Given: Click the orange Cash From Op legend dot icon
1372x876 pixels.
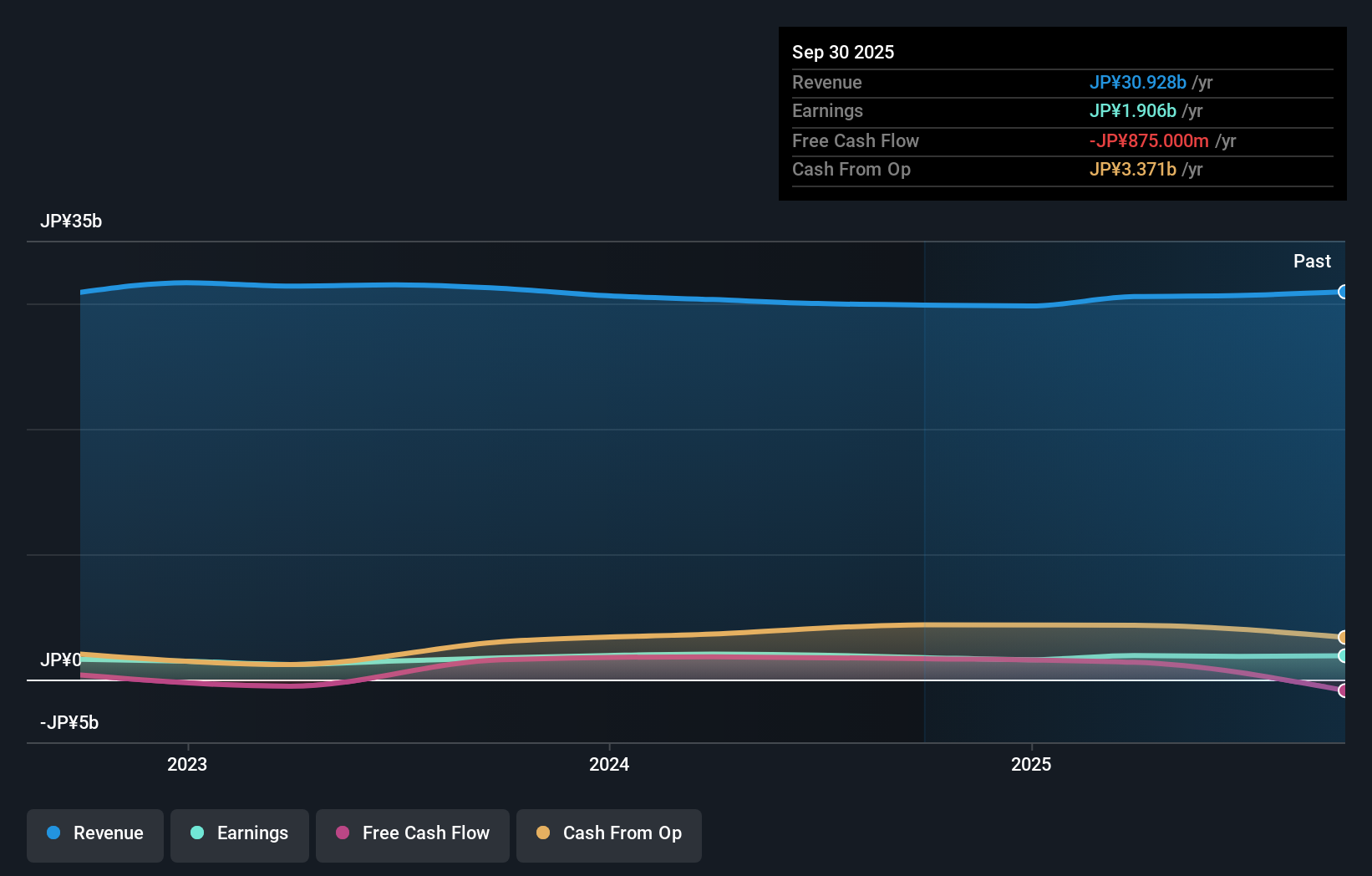Looking at the screenshot, I should pyautogui.click(x=543, y=833).
